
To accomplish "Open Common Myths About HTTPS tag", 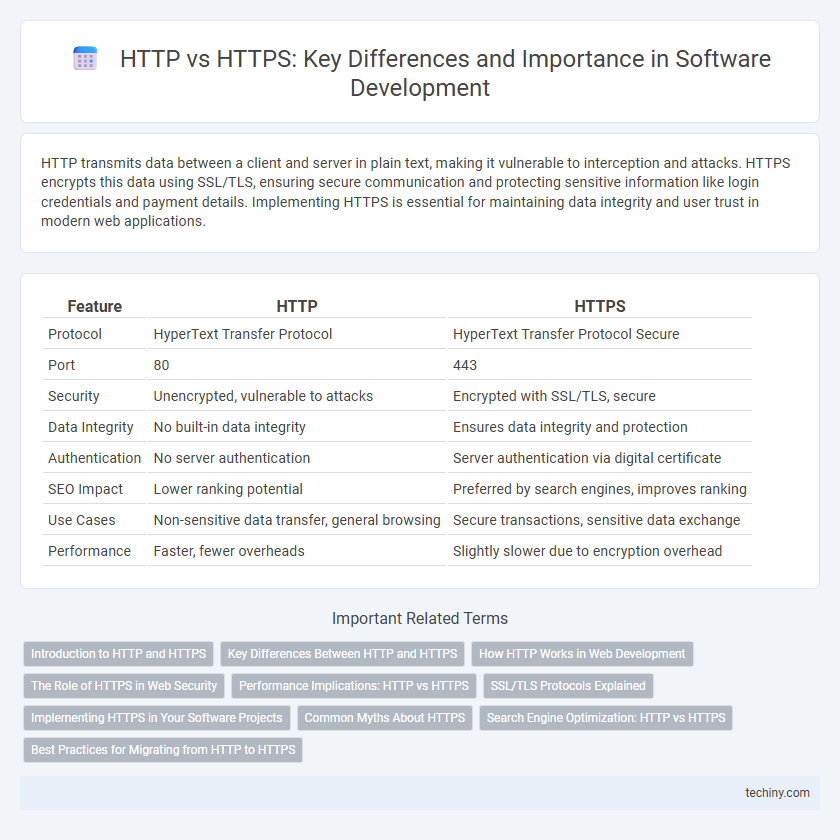I will pyautogui.click(x=385, y=718).
